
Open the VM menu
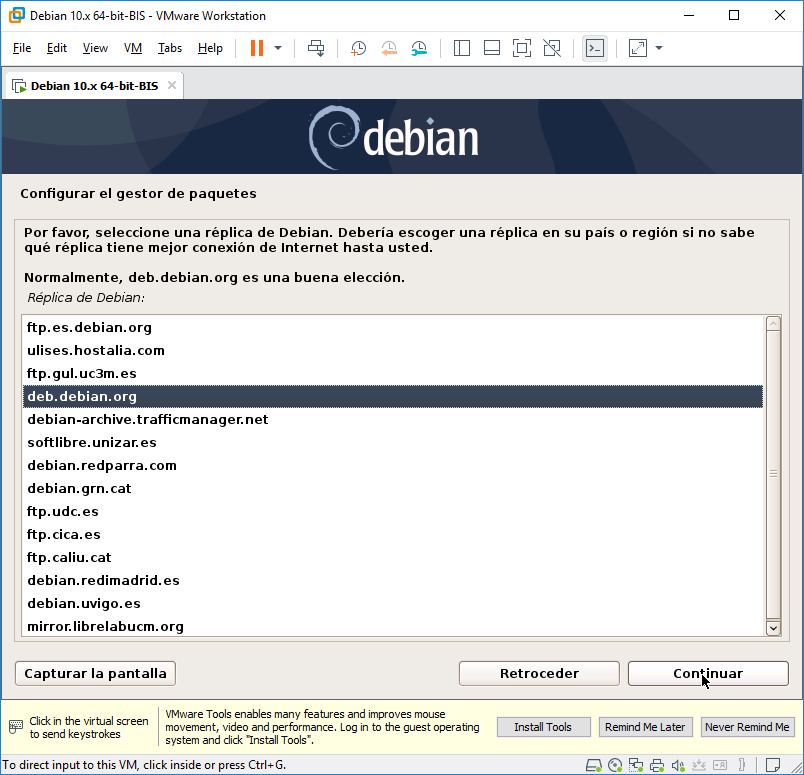coord(132,48)
